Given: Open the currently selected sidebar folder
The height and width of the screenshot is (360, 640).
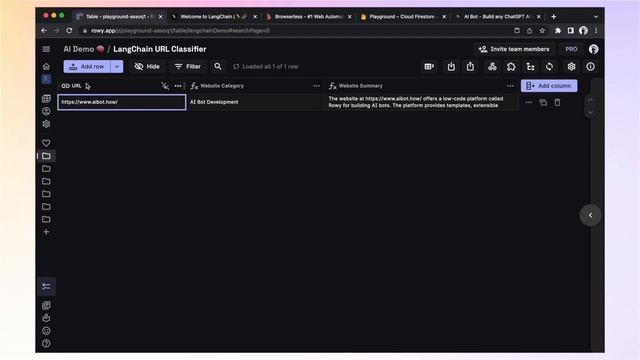Looking at the screenshot, I should (x=46, y=156).
